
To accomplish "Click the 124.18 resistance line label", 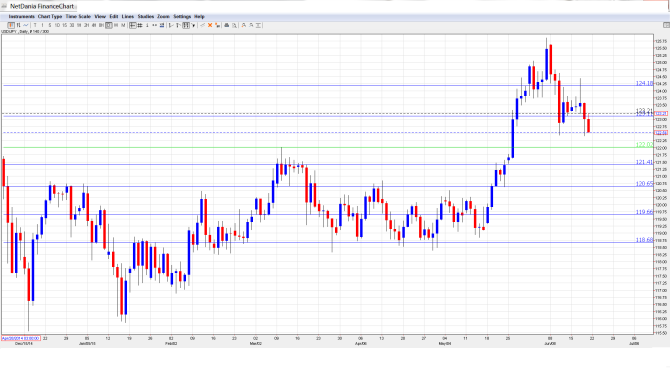I will click(644, 83).
